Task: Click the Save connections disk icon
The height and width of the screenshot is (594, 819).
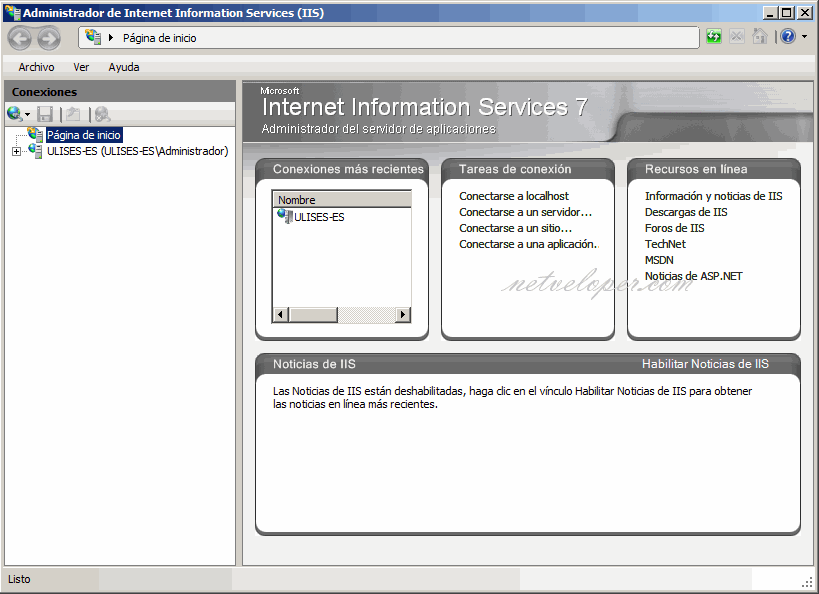Action: coord(45,114)
